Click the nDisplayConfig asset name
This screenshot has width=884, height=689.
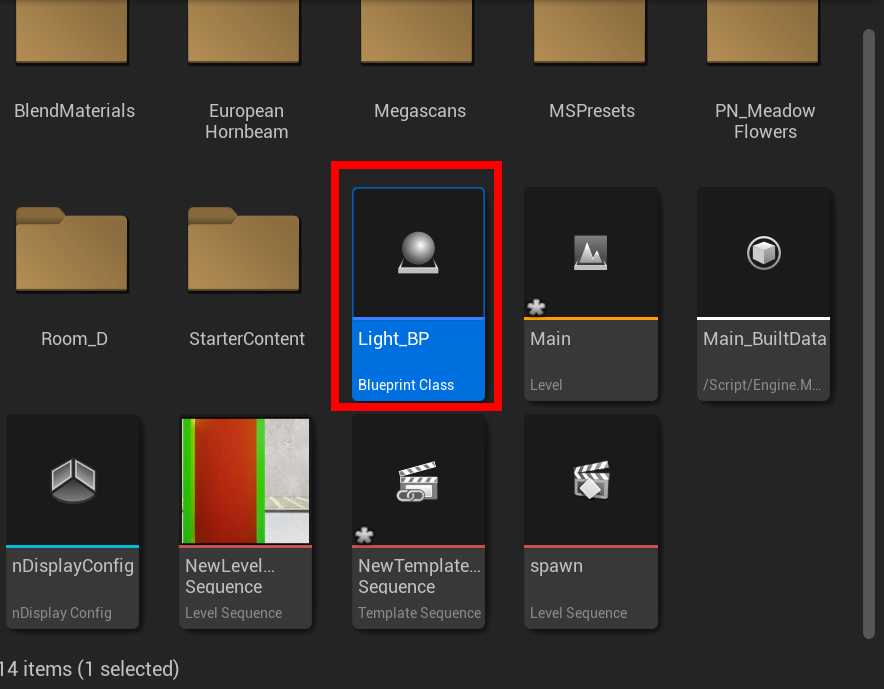click(73, 566)
